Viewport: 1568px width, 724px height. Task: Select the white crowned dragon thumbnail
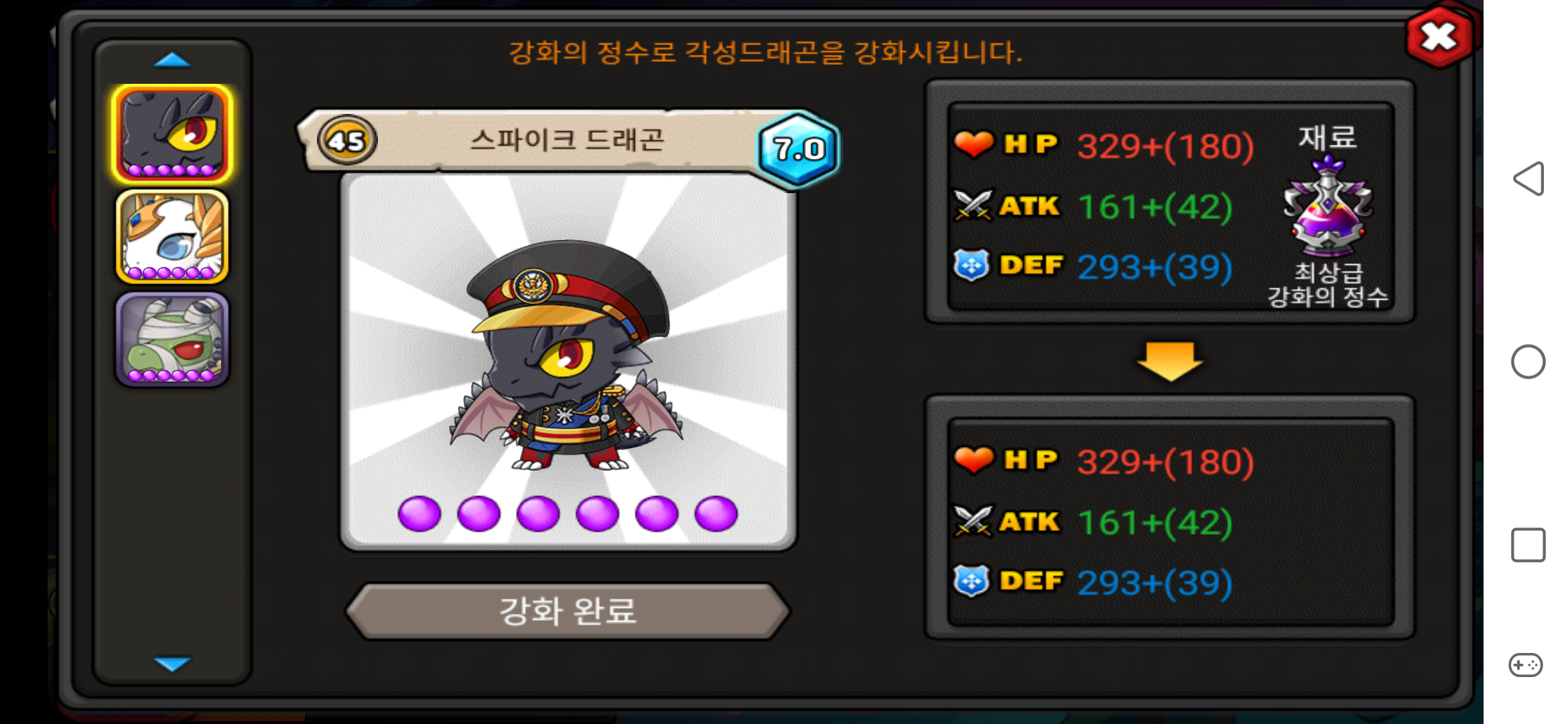[x=172, y=237]
